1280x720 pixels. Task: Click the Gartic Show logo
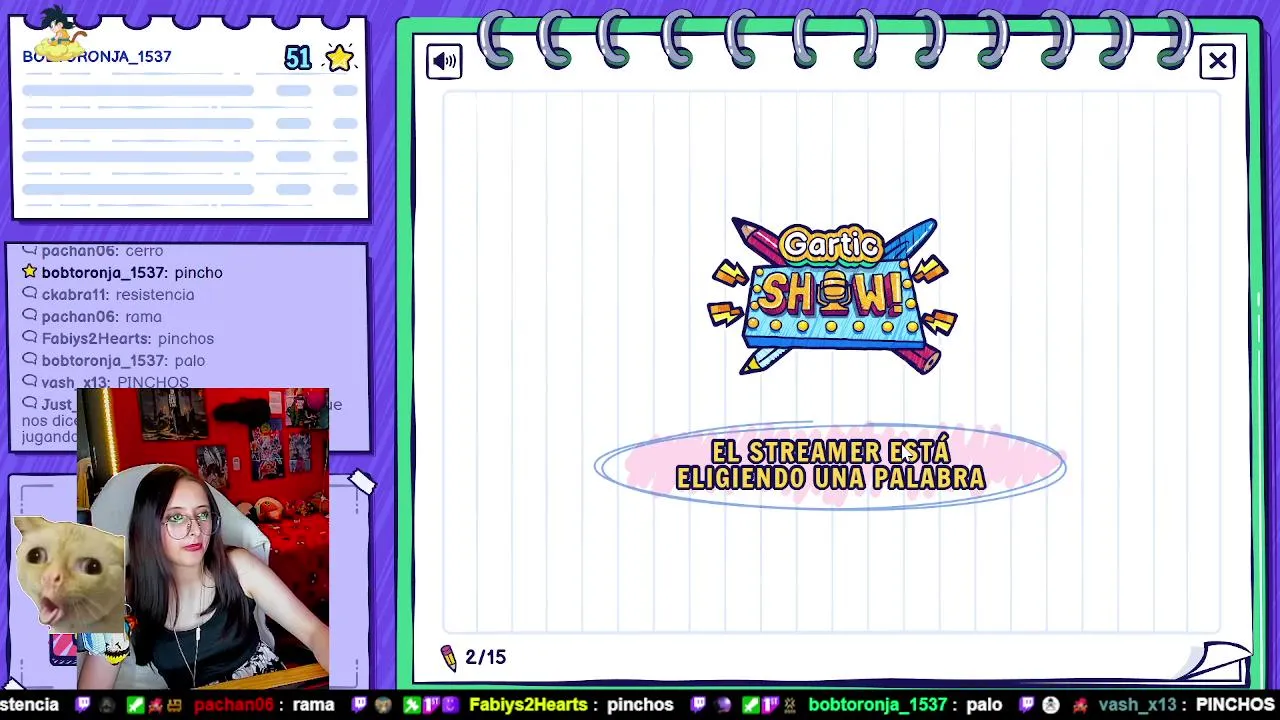pos(832,295)
